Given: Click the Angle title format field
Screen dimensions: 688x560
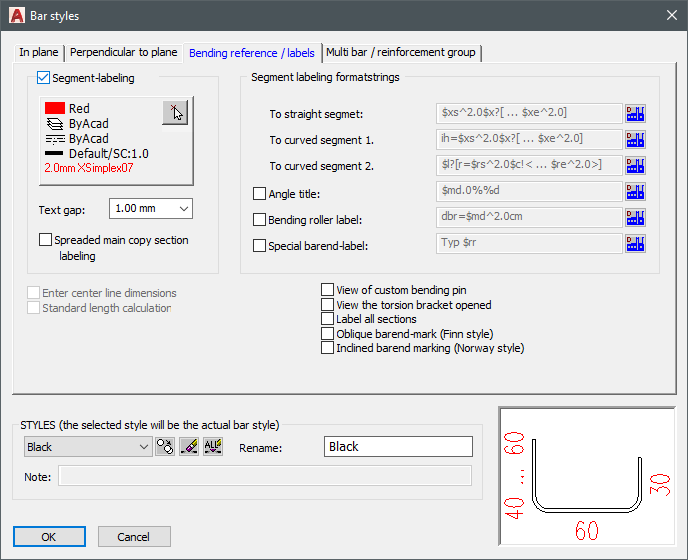Looking at the screenshot, I should pyautogui.click(x=529, y=191).
